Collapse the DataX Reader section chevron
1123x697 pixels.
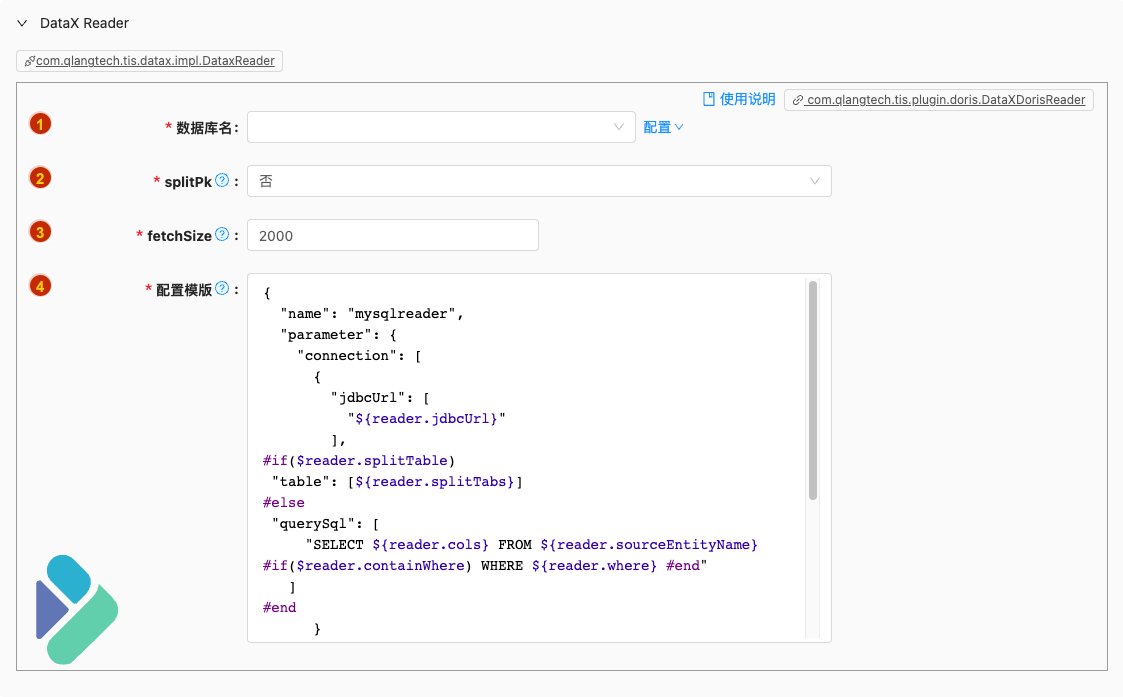pos(22,23)
